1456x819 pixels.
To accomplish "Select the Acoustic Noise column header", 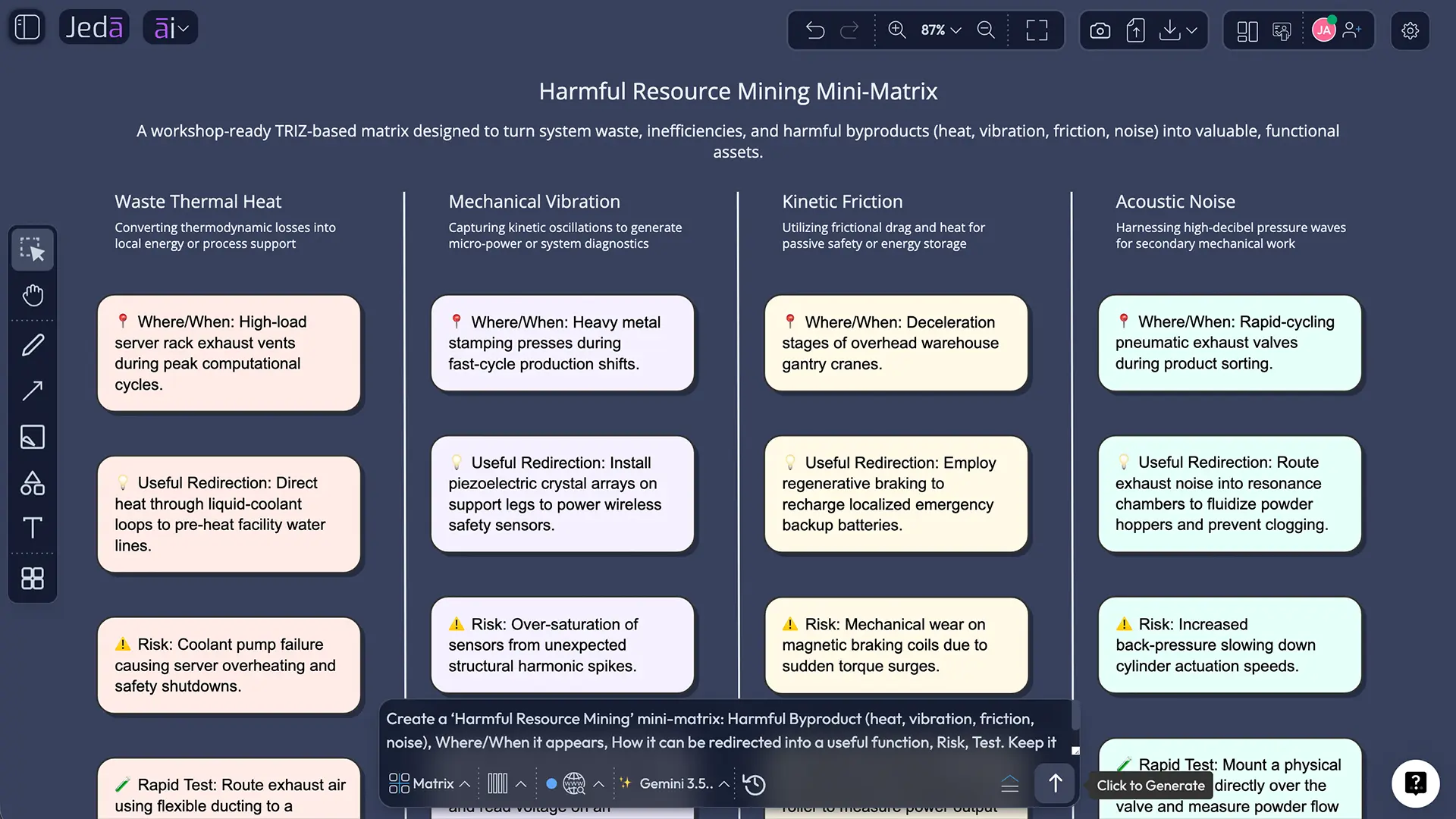I will [x=1175, y=202].
